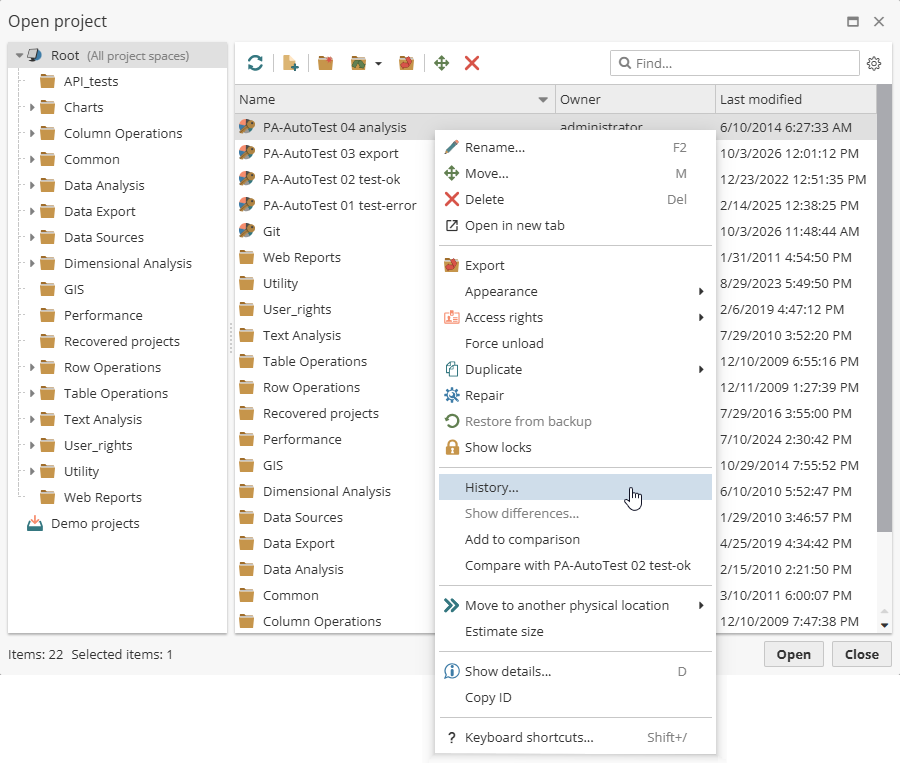Click the Duplicate clipboard icon
900x763 pixels.
(x=452, y=369)
